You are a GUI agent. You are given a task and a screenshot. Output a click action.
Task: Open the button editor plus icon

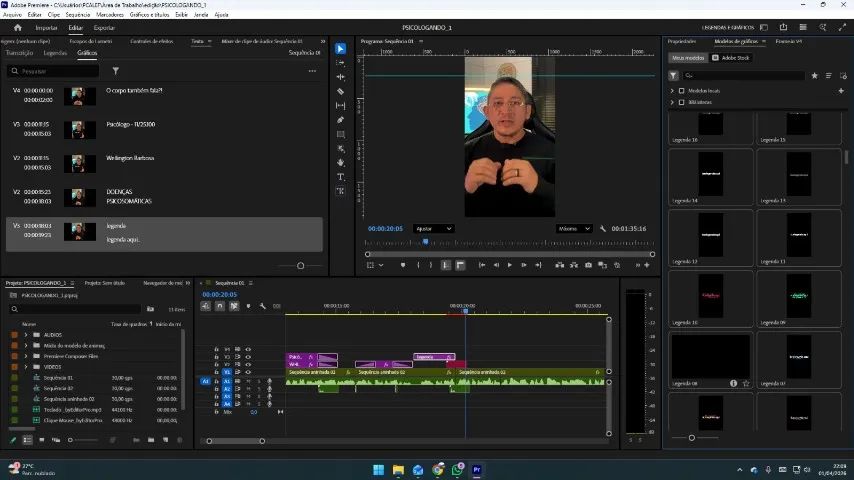click(x=646, y=265)
